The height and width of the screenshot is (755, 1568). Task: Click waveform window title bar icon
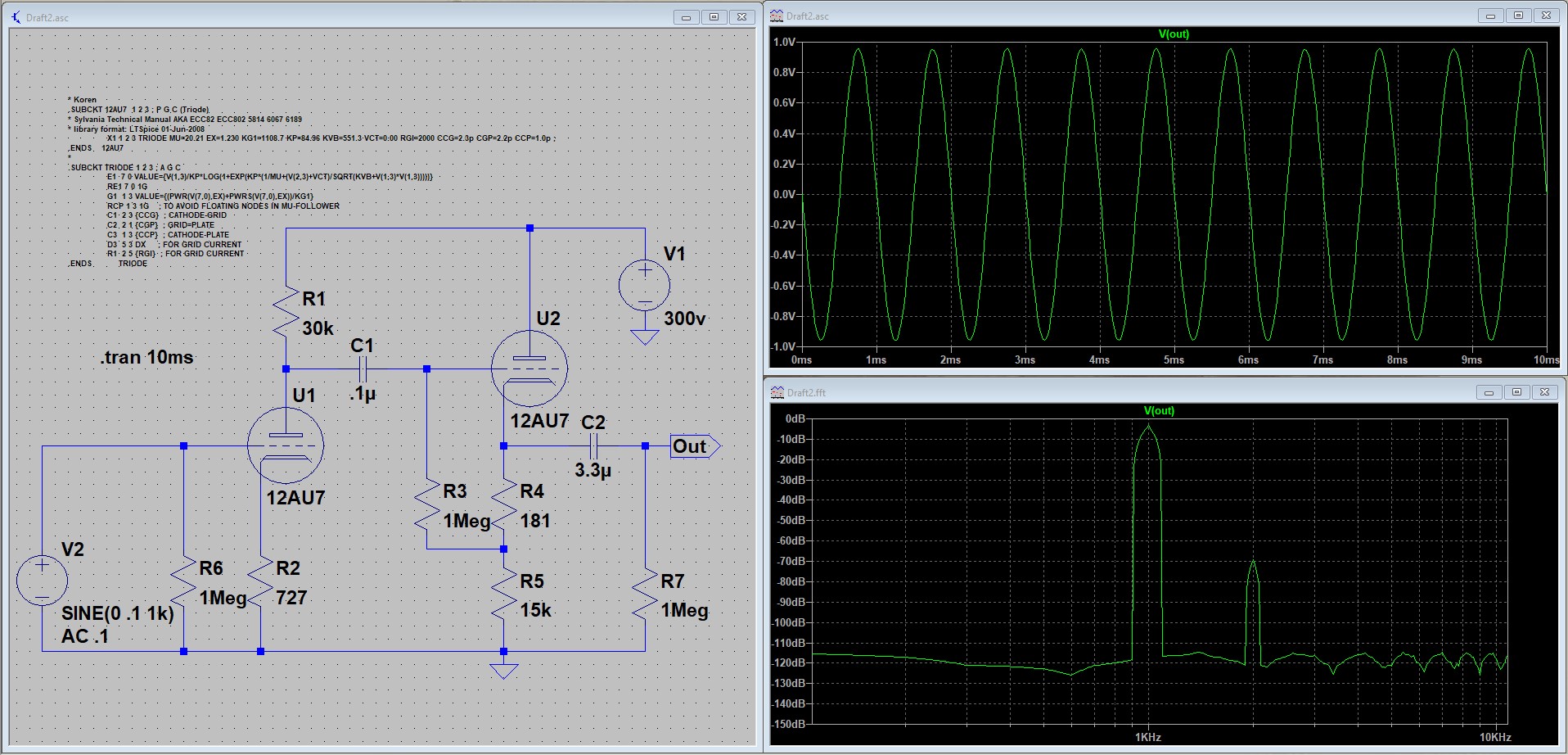coord(777,16)
